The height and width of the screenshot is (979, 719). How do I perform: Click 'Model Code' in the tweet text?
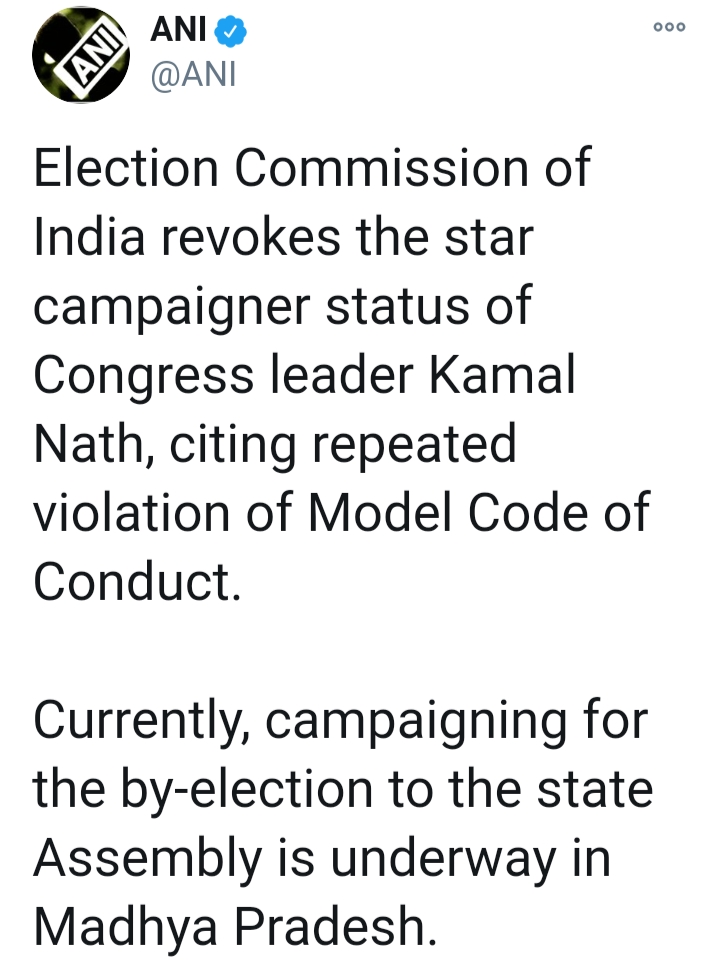click(x=448, y=512)
